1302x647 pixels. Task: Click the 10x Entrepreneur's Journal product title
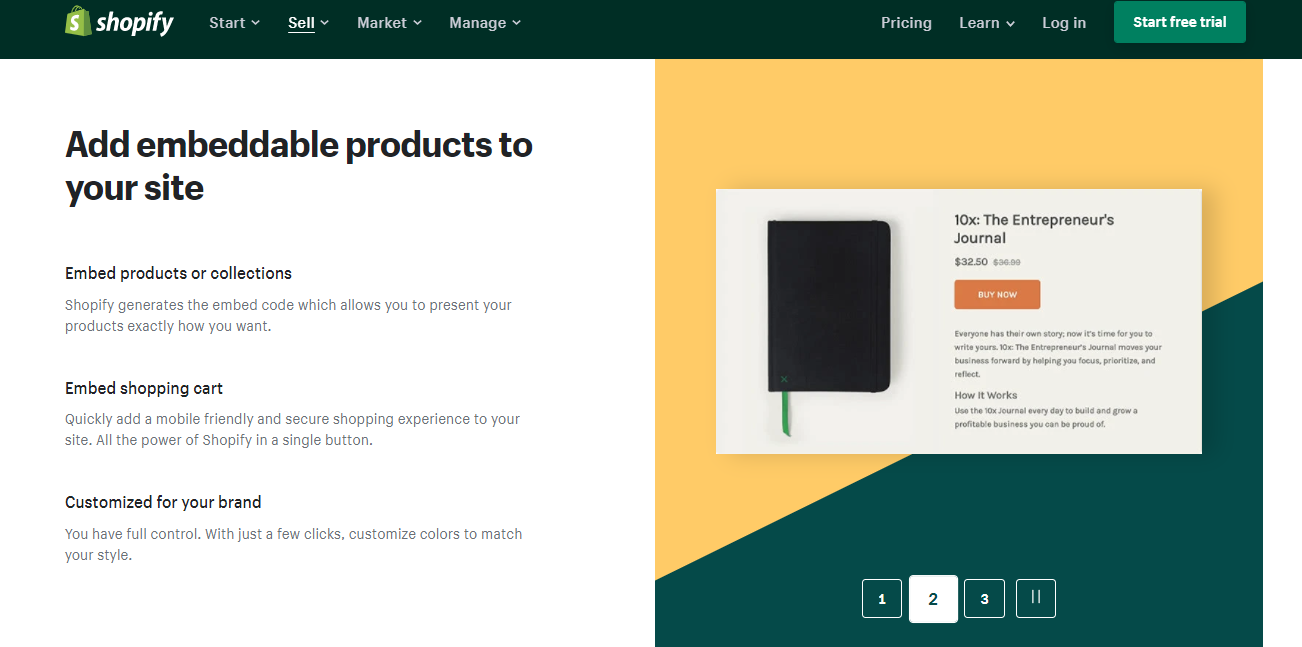coord(1033,229)
